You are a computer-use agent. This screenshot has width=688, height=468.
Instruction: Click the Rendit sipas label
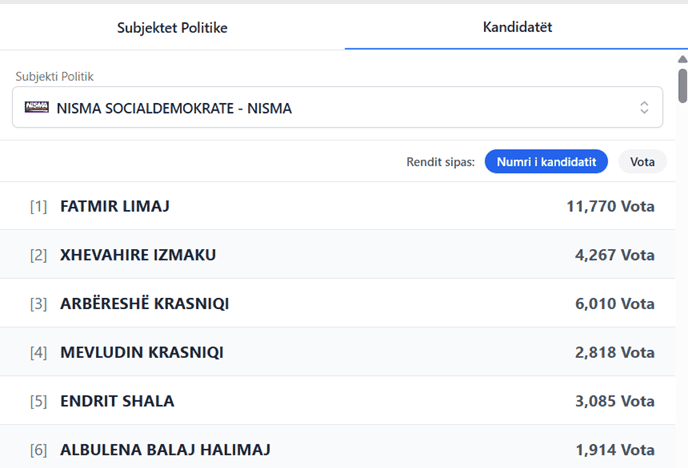point(440,162)
